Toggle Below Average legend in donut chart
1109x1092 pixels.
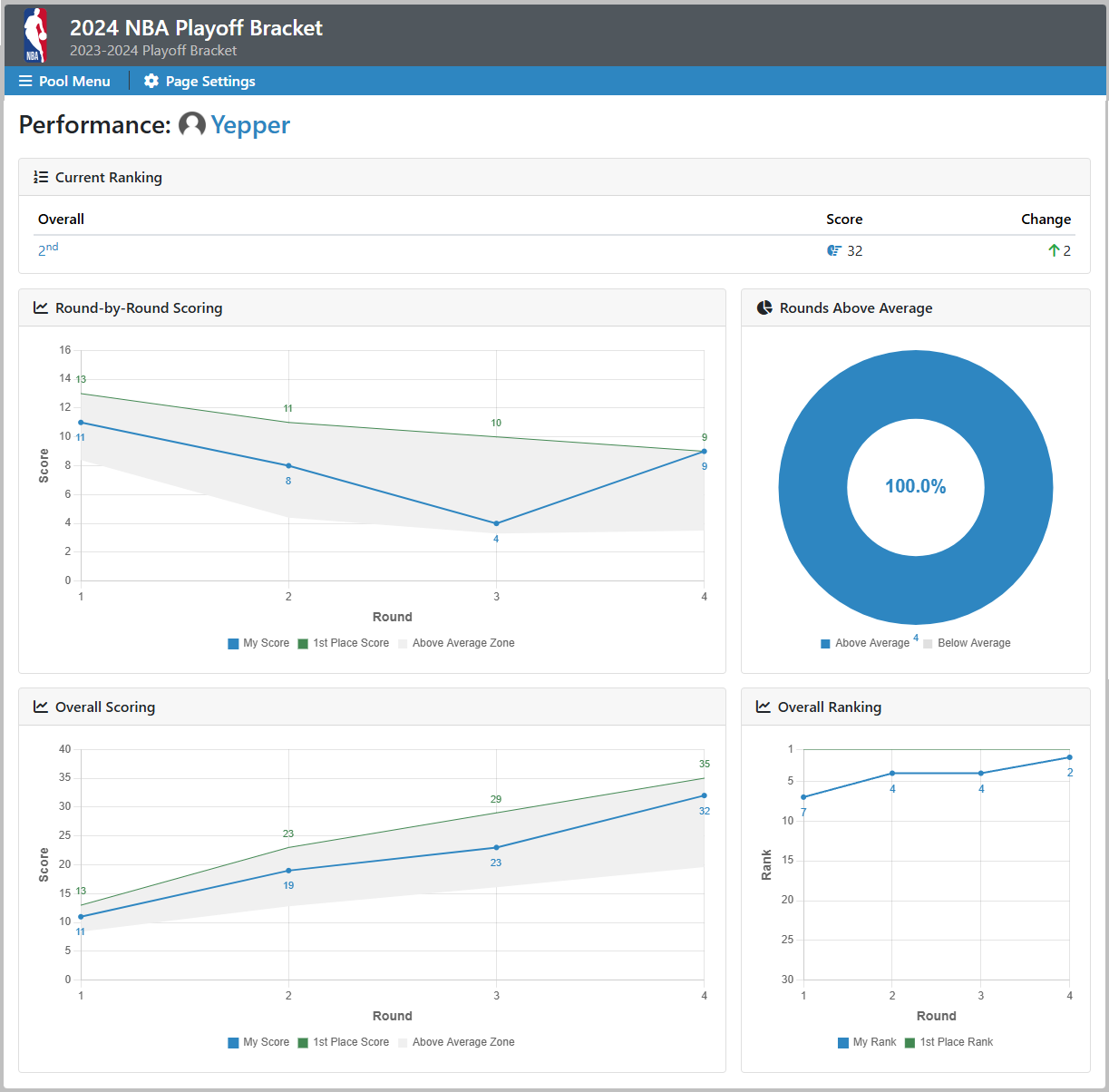coord(967,643)
